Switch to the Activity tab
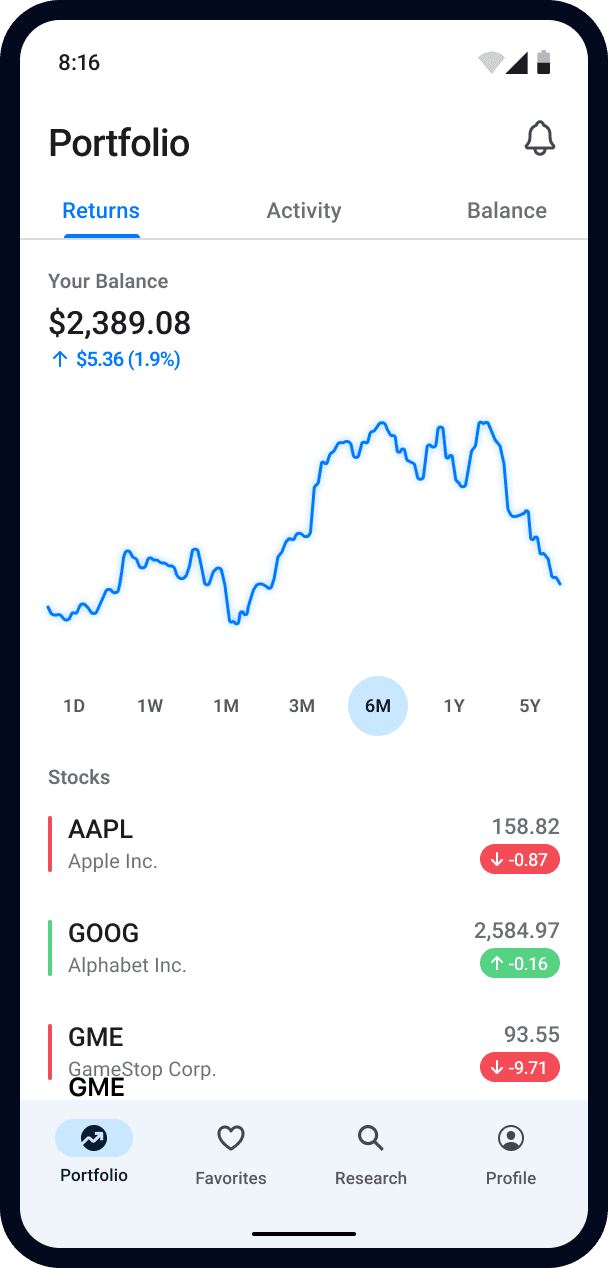 coord(304,211)
